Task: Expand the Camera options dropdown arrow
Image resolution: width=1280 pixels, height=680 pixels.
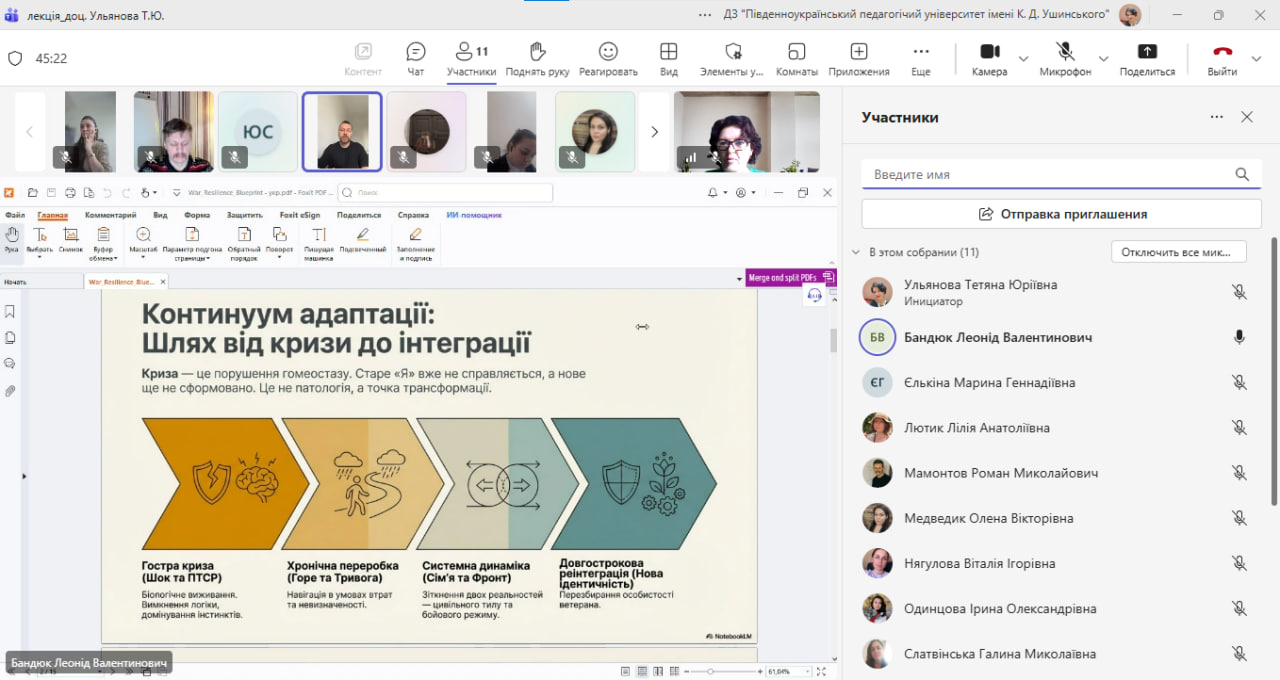Action: coord(1023,59)
